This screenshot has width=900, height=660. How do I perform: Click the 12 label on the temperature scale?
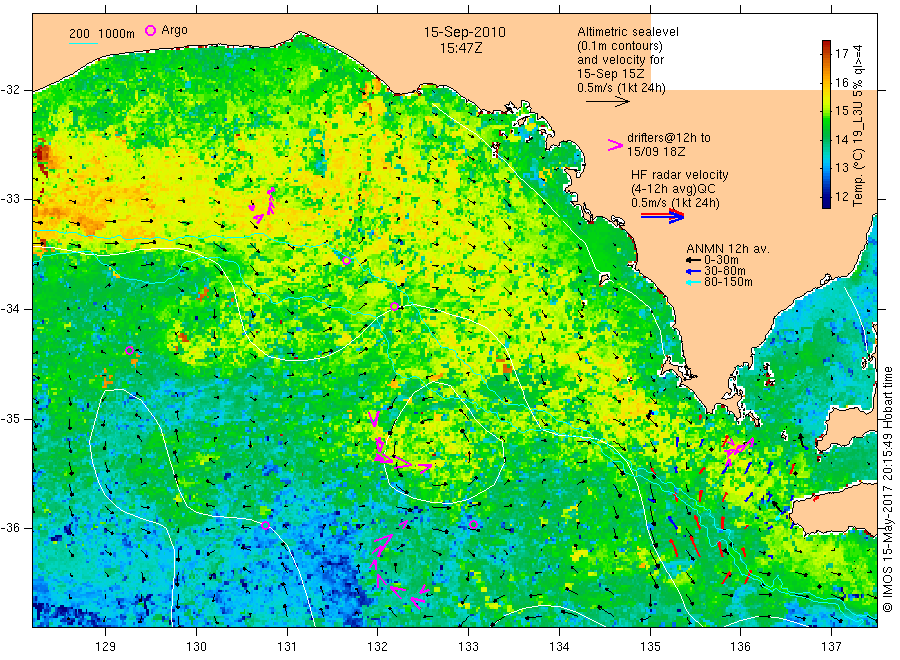pos(841,196)
